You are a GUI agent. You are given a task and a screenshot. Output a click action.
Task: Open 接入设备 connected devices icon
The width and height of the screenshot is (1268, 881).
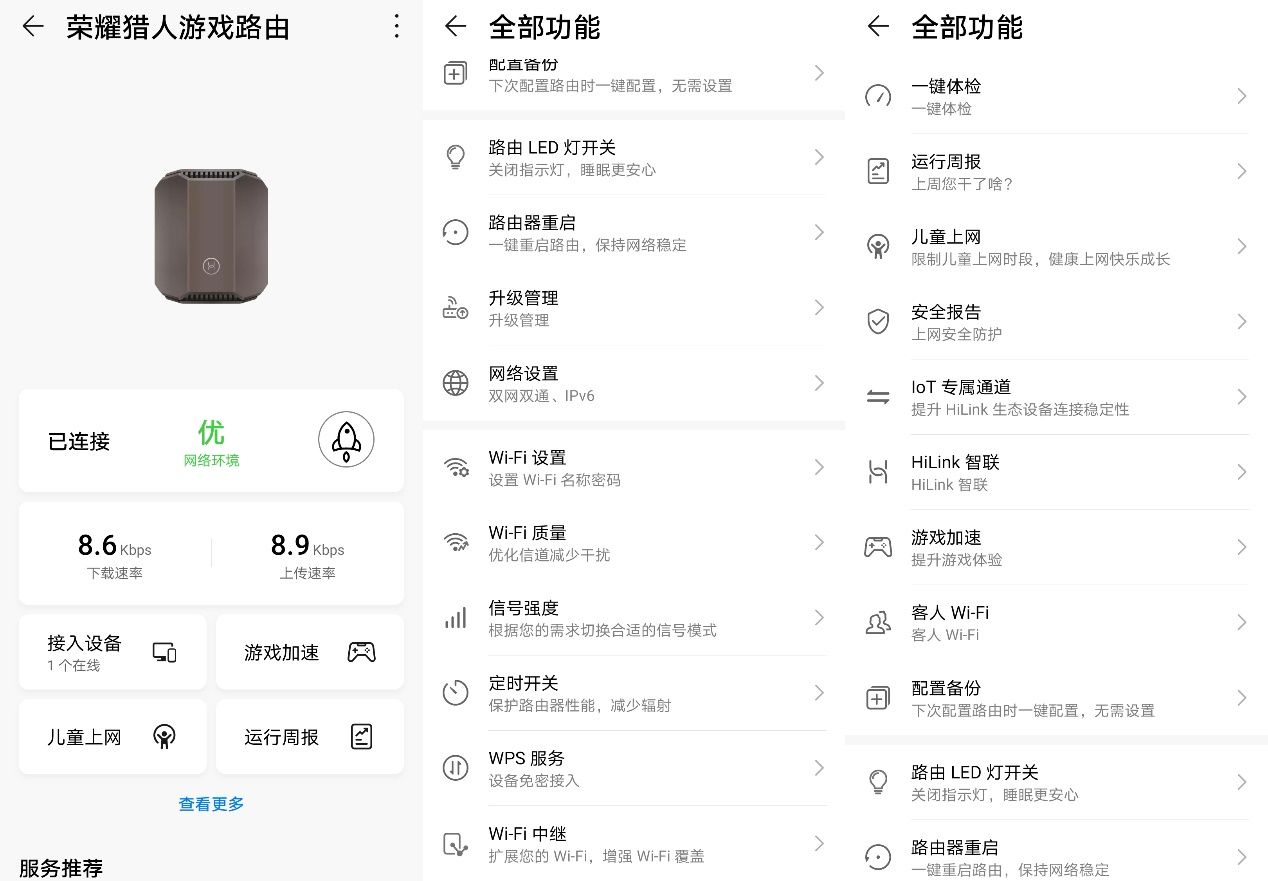[x=165, y=652]
